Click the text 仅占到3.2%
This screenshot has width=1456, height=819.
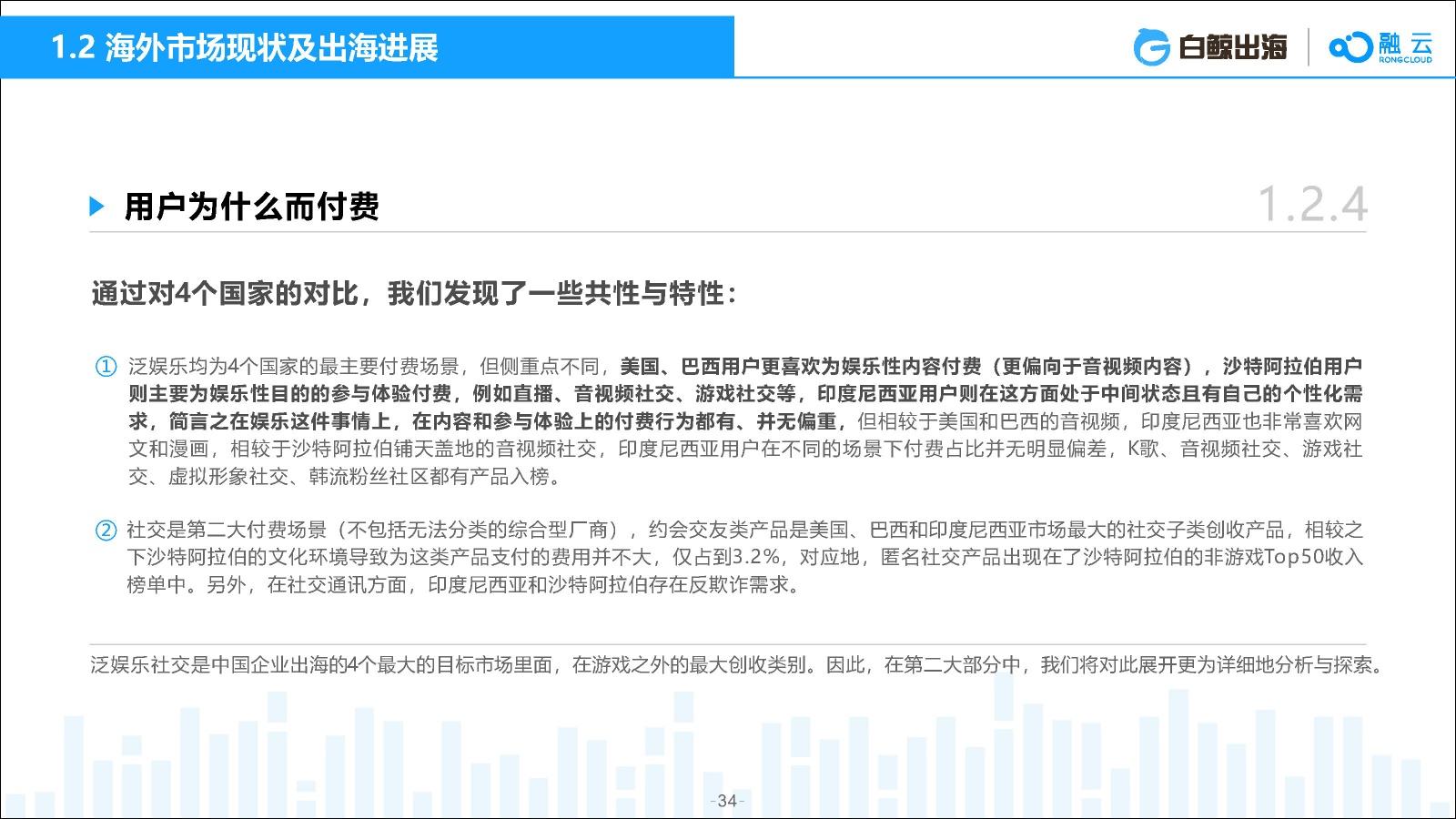point(726,557)
